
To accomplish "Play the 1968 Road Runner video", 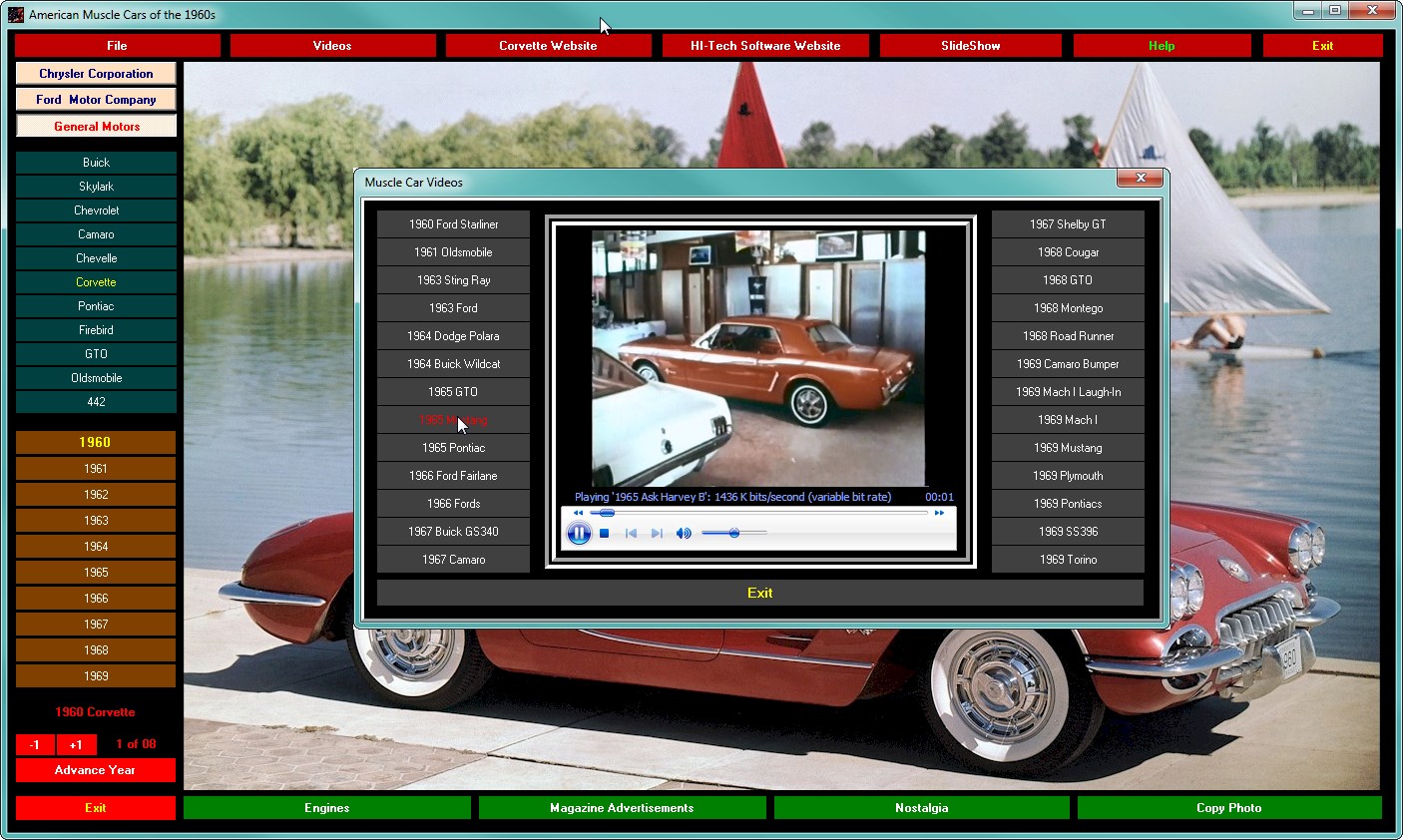I will pos(1068,336).
